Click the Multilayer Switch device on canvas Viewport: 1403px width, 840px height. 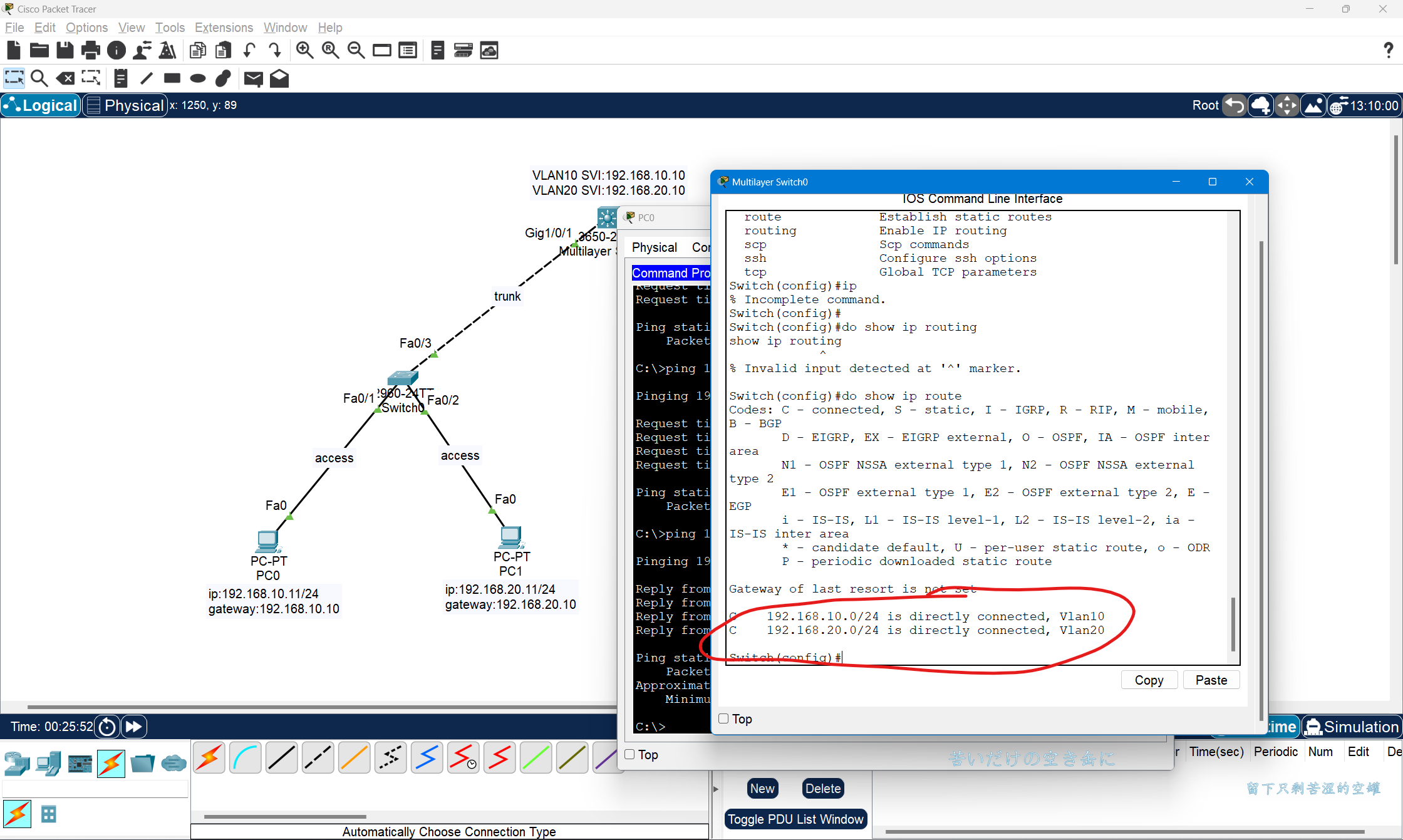click(x=606, y=218)
